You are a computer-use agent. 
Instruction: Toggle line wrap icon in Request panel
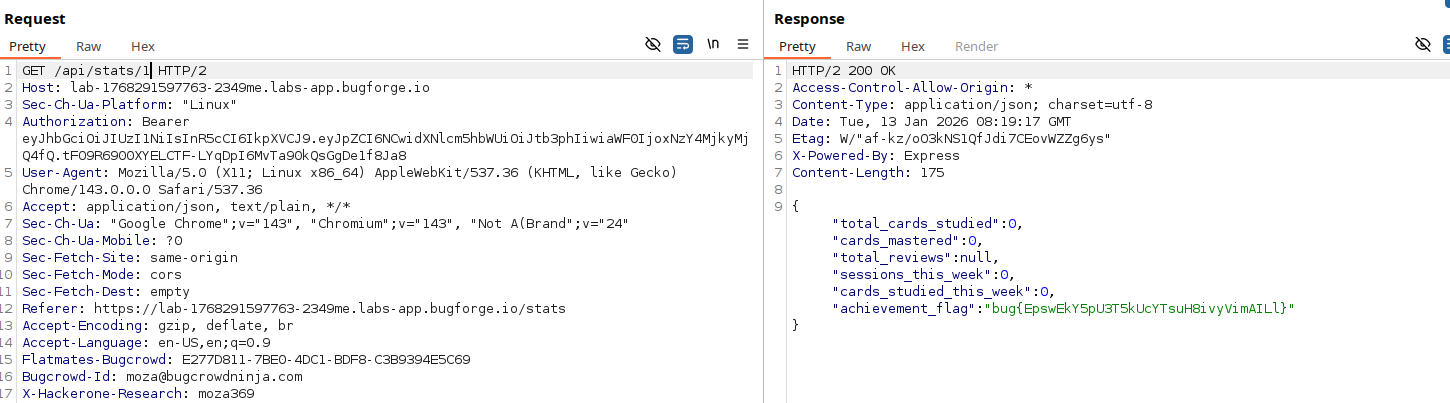click(x=683, y=45)
